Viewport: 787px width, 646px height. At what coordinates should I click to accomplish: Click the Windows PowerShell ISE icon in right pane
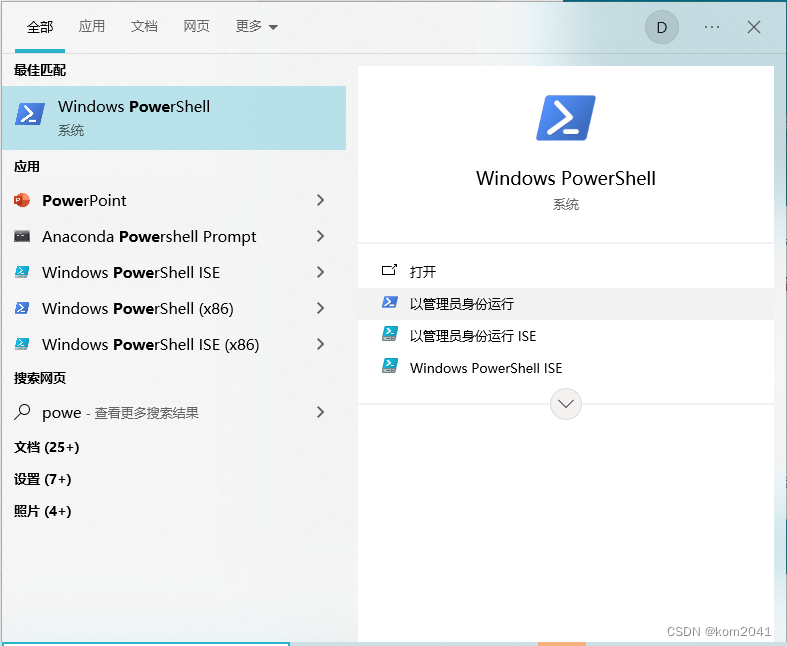(x=390, y=366)
